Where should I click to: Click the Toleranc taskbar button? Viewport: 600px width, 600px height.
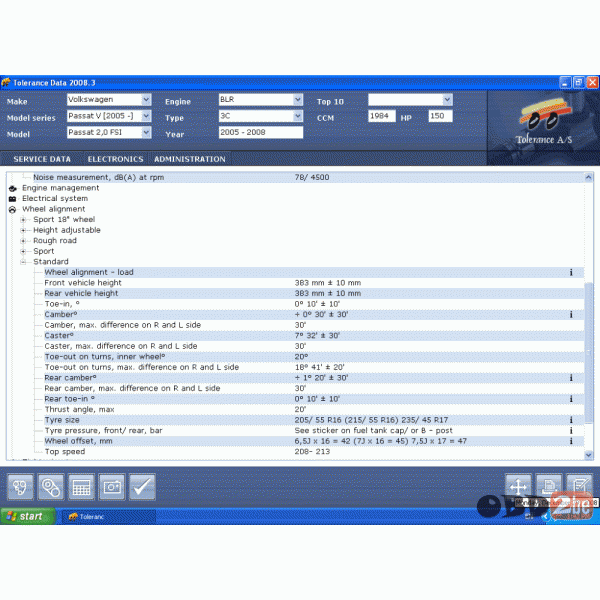tap(108, 517)
